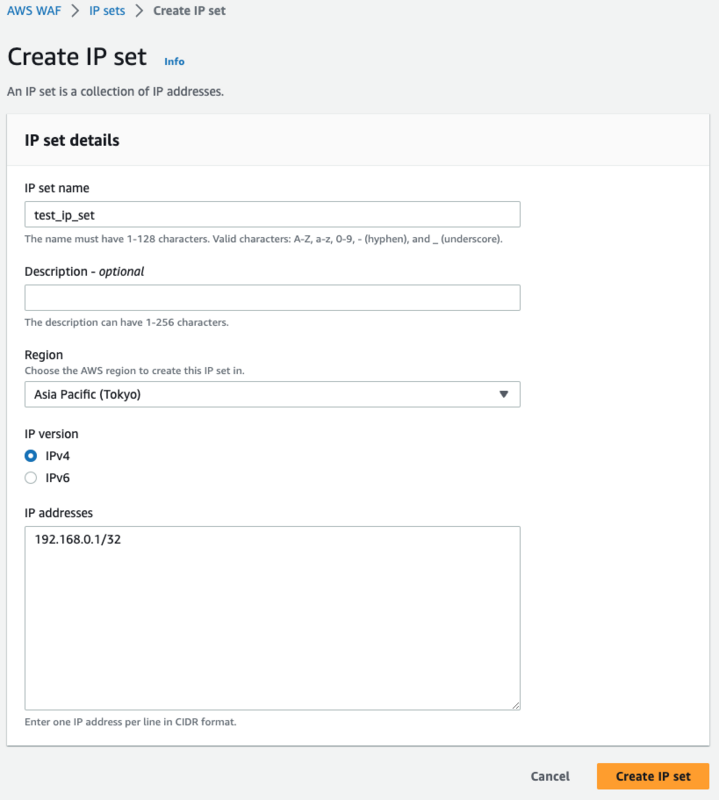Image resolution: width=719 pixels, height=800 pixels.
Task: Click the empty Description input field
Action: coord(272,298)
